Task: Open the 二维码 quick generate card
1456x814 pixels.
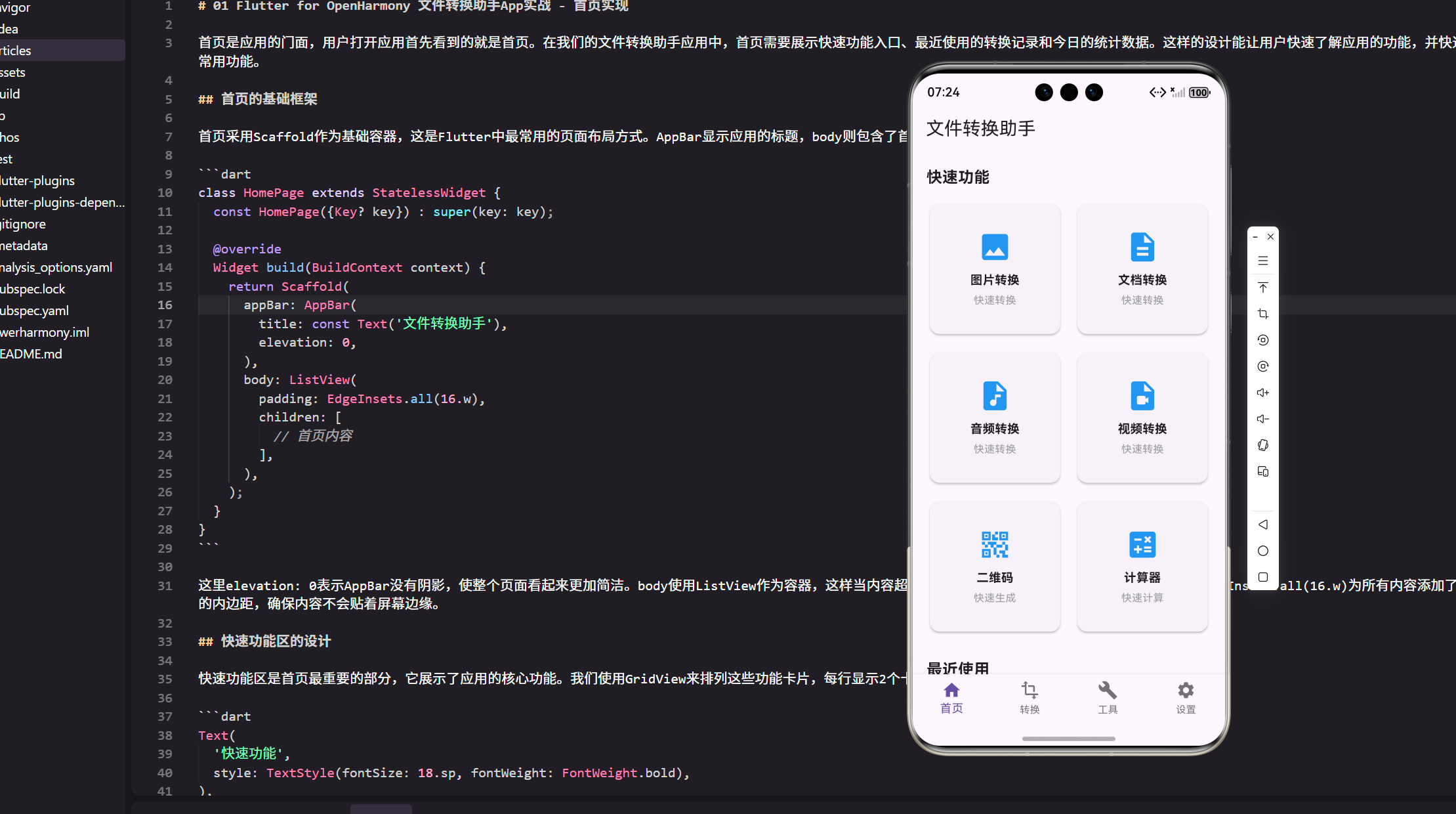Action: tap(994, 566)
